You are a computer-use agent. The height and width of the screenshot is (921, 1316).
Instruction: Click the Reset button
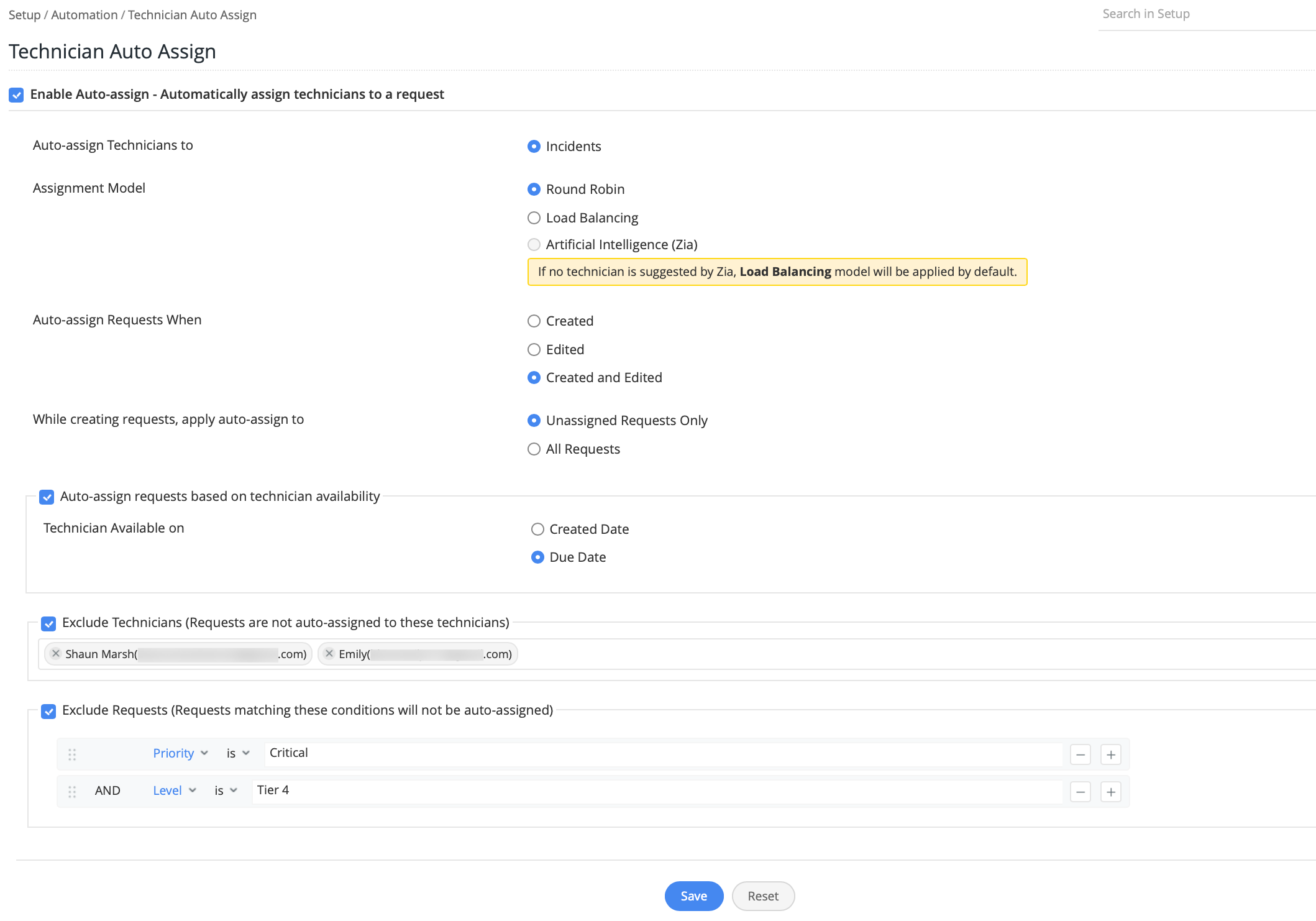[762, 896]
